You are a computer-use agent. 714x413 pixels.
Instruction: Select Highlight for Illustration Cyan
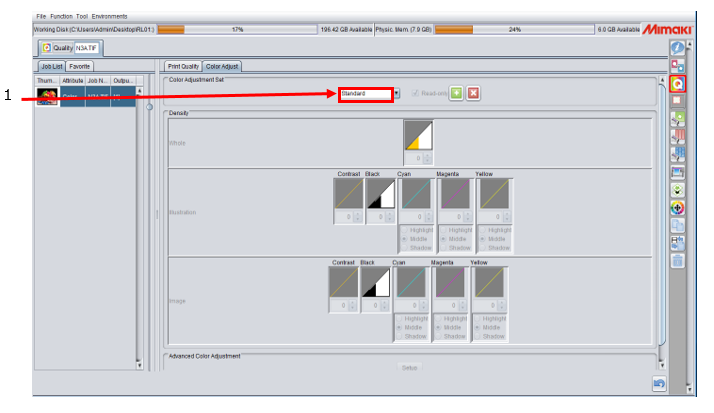[404, 230]
